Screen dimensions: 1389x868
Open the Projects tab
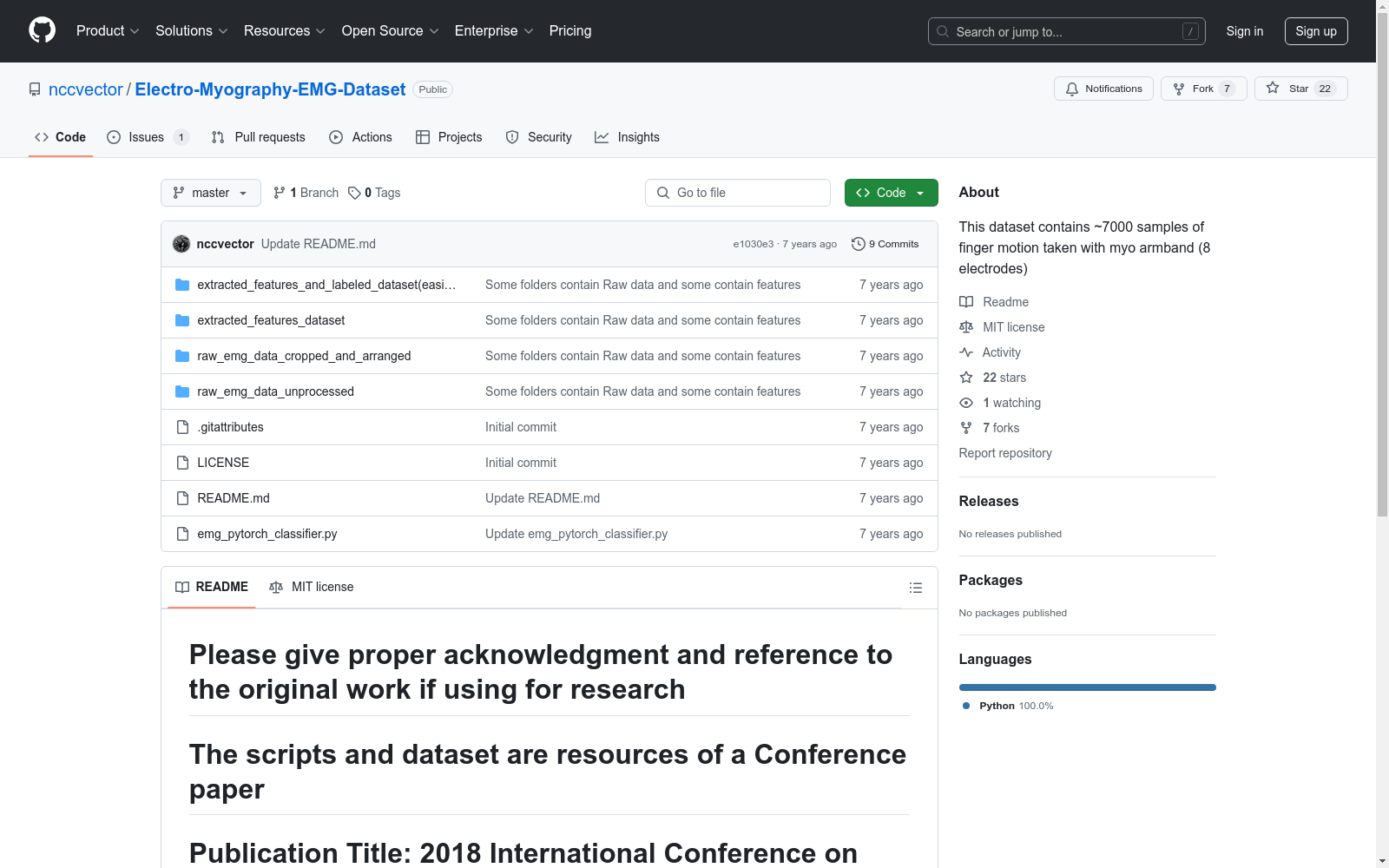click(449, 137)
